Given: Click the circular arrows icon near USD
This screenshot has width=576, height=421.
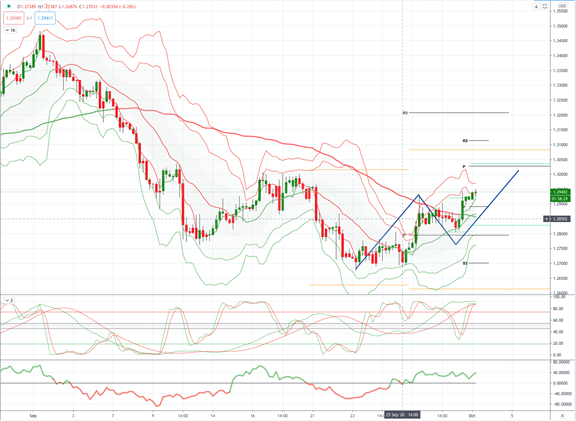Looking at the screenshot, I should coord(545,7).
